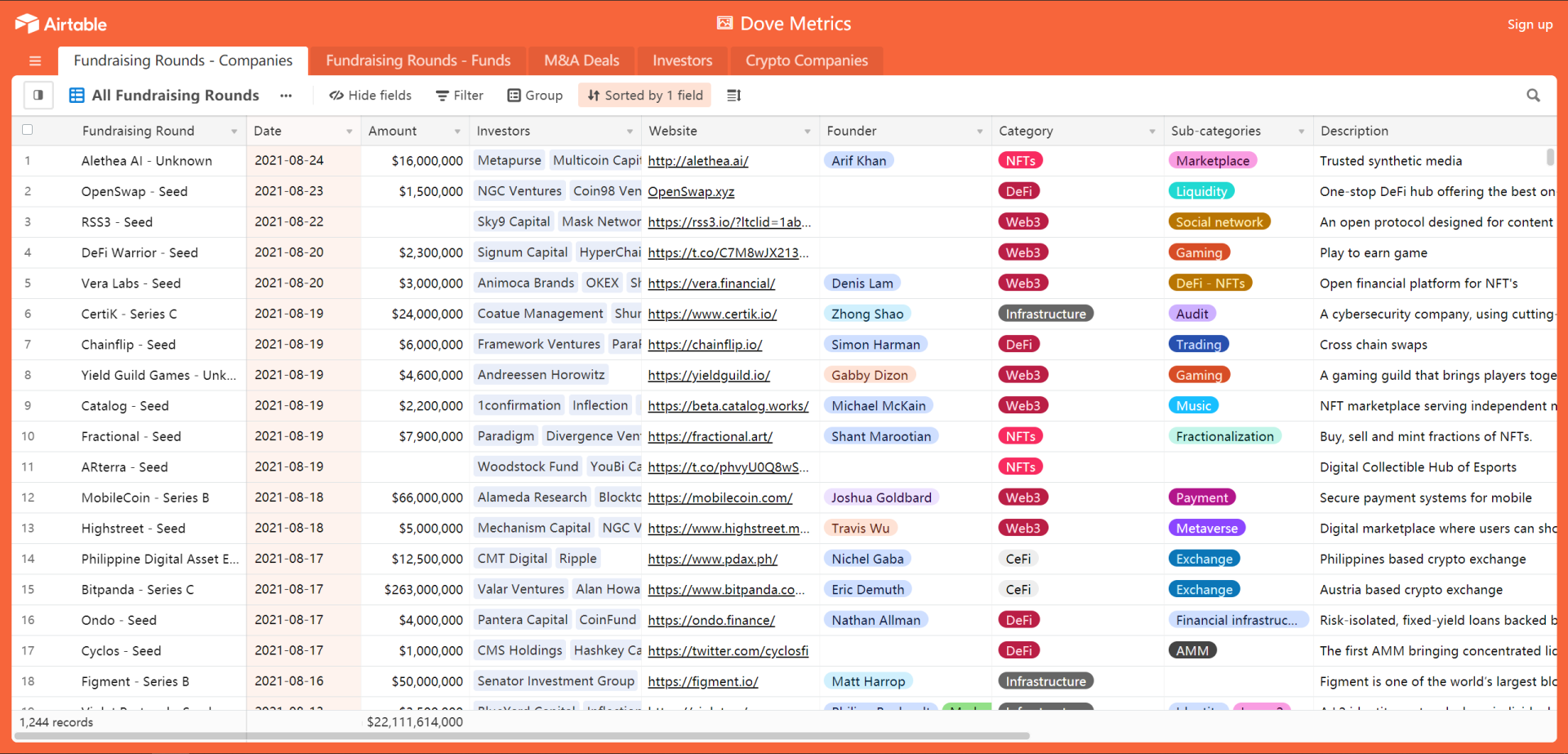
Task: Click the row height icon
Action: (734, 96)
